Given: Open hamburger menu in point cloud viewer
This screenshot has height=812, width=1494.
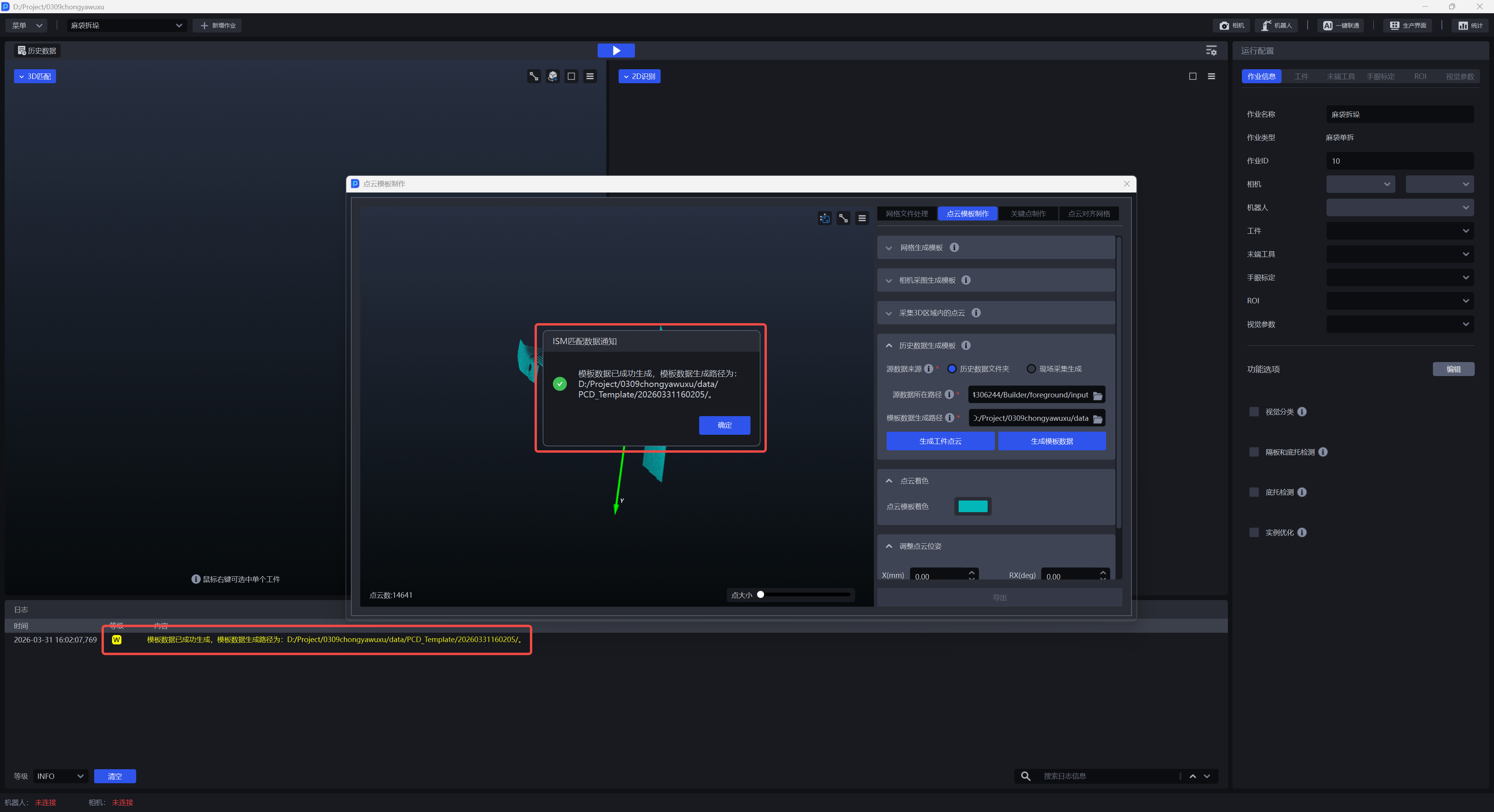Looking at the screenshot, I should pyautogui.click(x=862, y=218).
